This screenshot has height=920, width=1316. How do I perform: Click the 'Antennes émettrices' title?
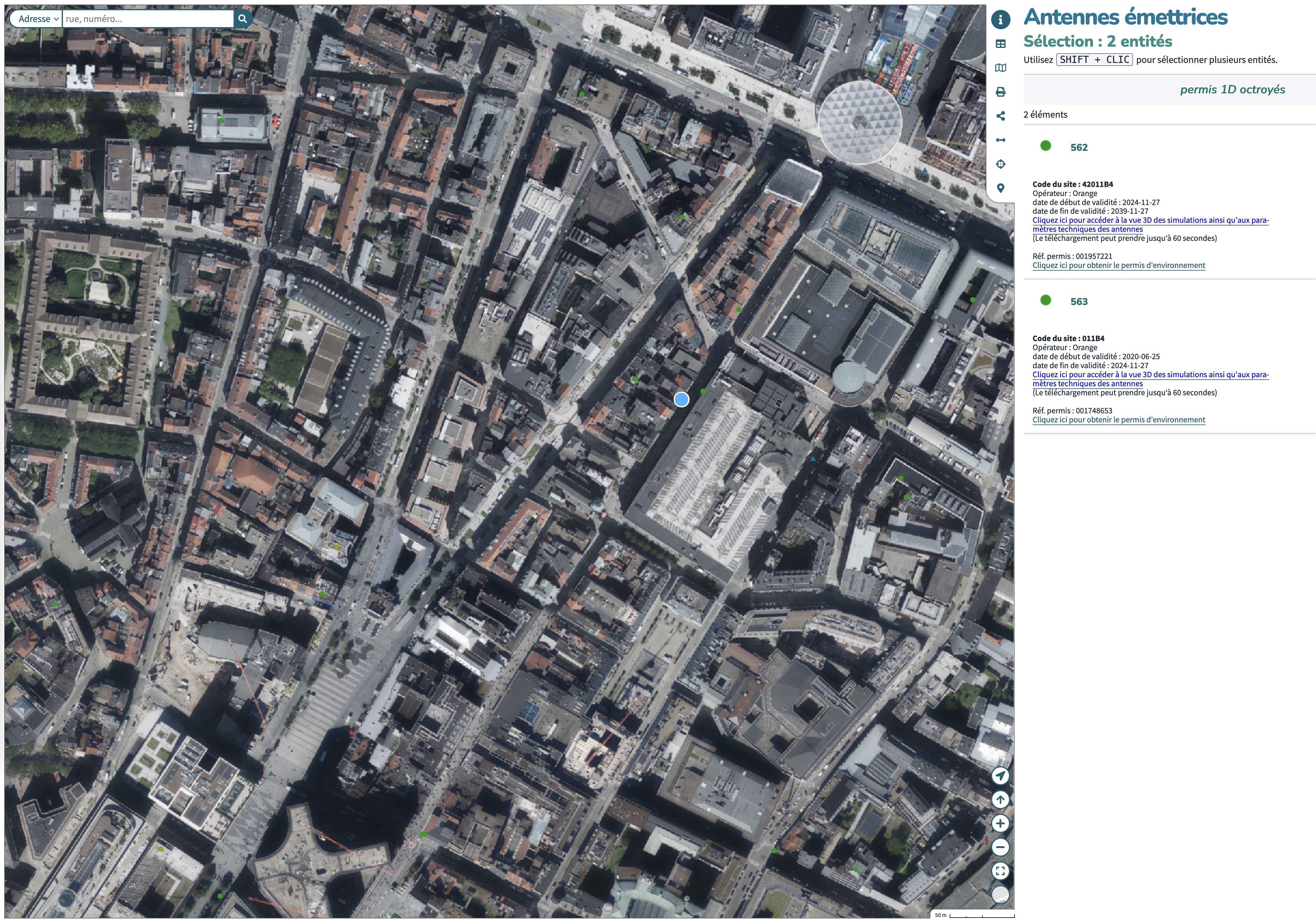point(1126,17)
